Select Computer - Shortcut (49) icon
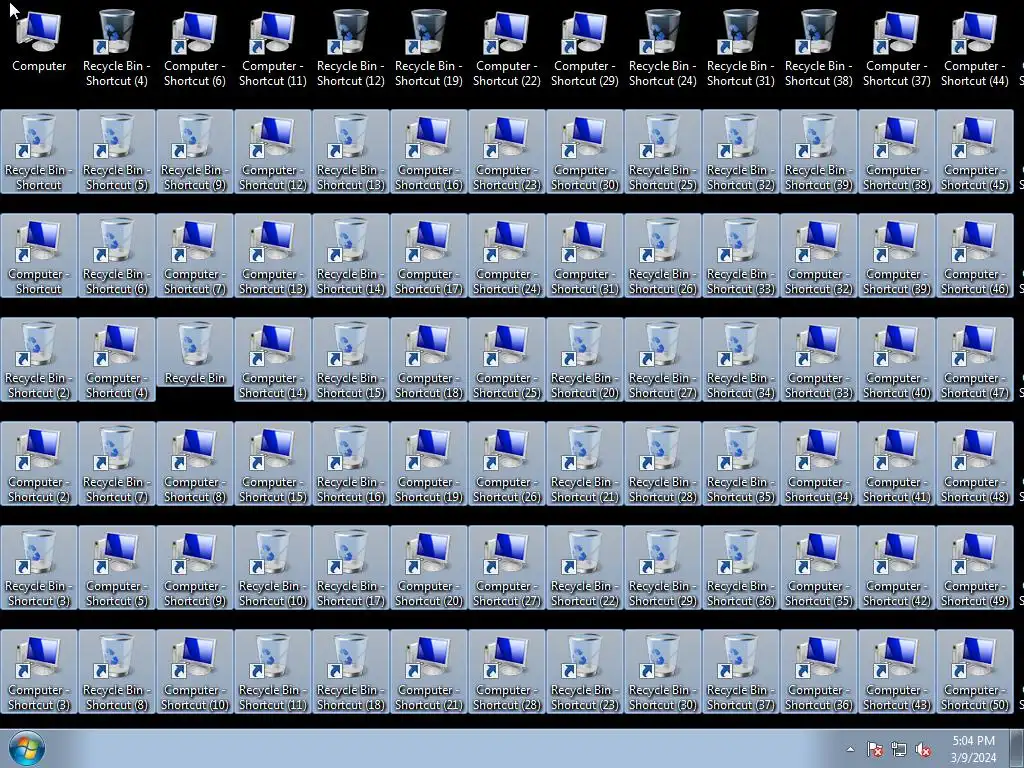Screen dimensions: 1024x768 pyautogui.click(x=975, y=568)
